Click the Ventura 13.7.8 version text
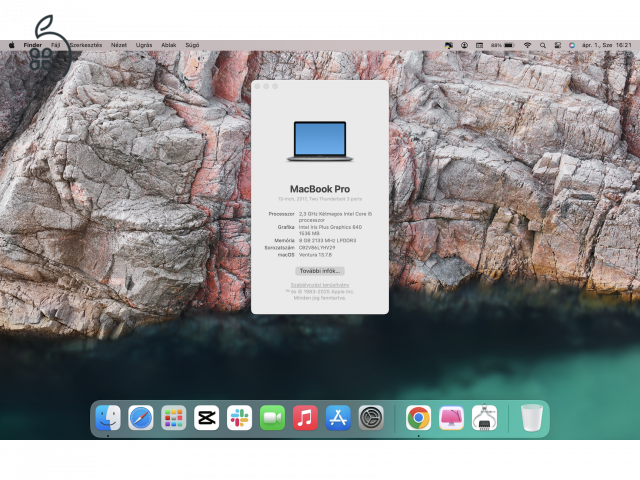The width and height of the screenshot is (640, 480). (315, 255)
